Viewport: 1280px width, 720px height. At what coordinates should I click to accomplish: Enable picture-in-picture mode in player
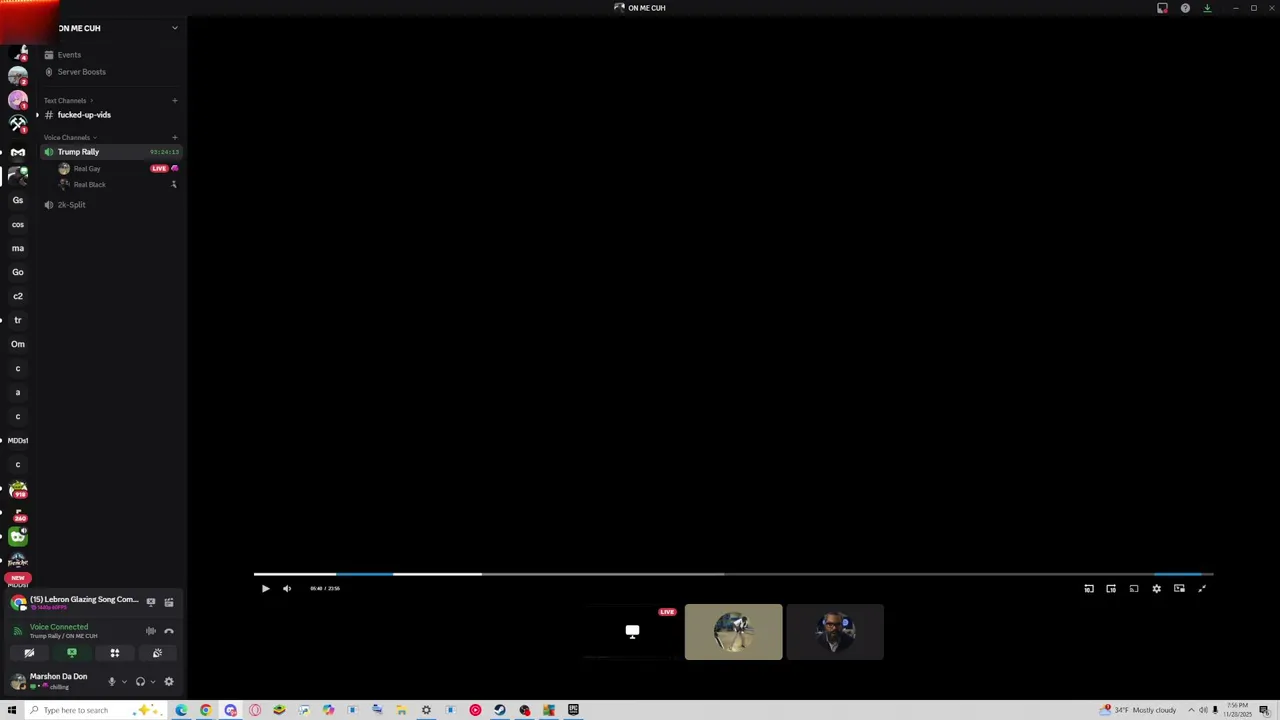[1179, 588]
